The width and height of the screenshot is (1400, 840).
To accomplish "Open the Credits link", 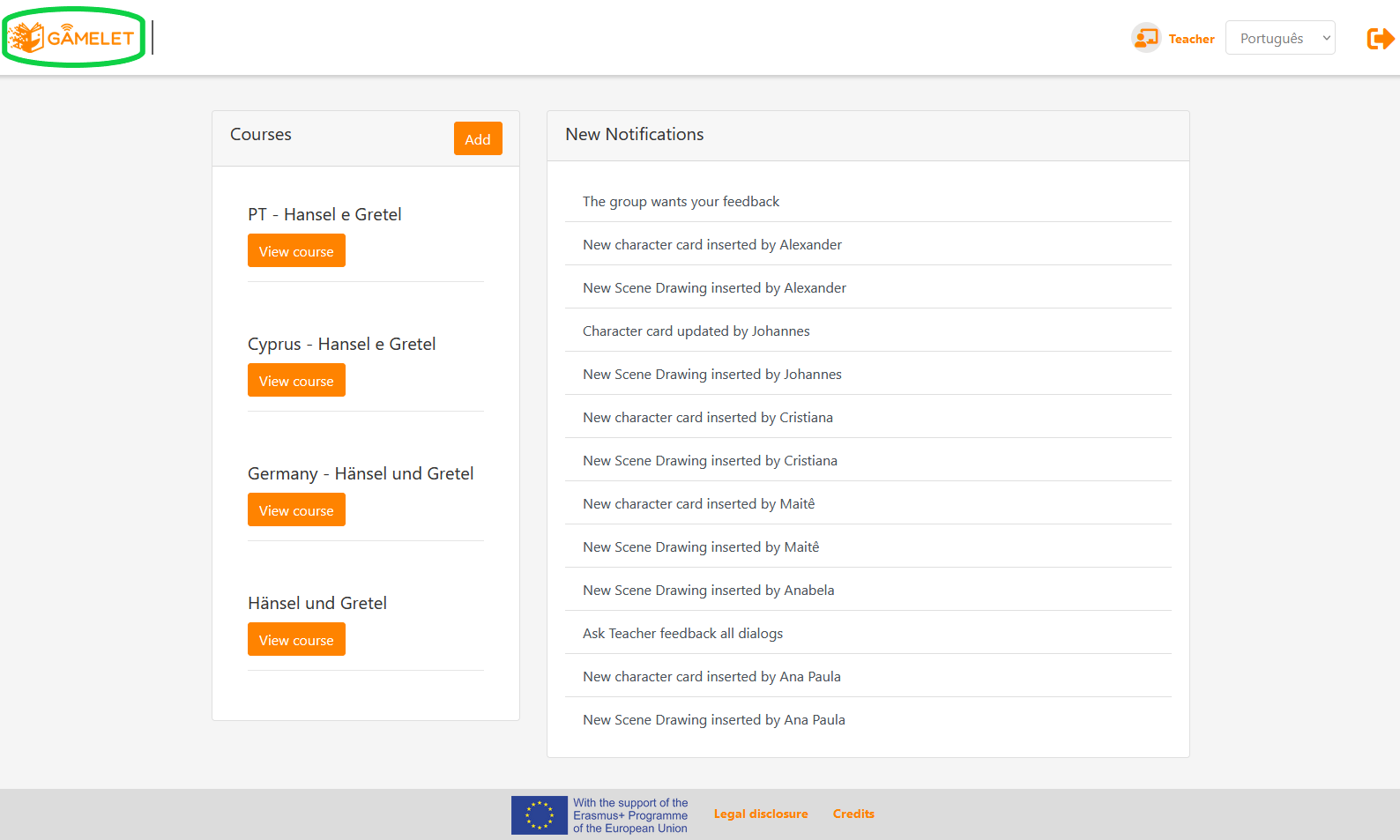I will point(853,814).
